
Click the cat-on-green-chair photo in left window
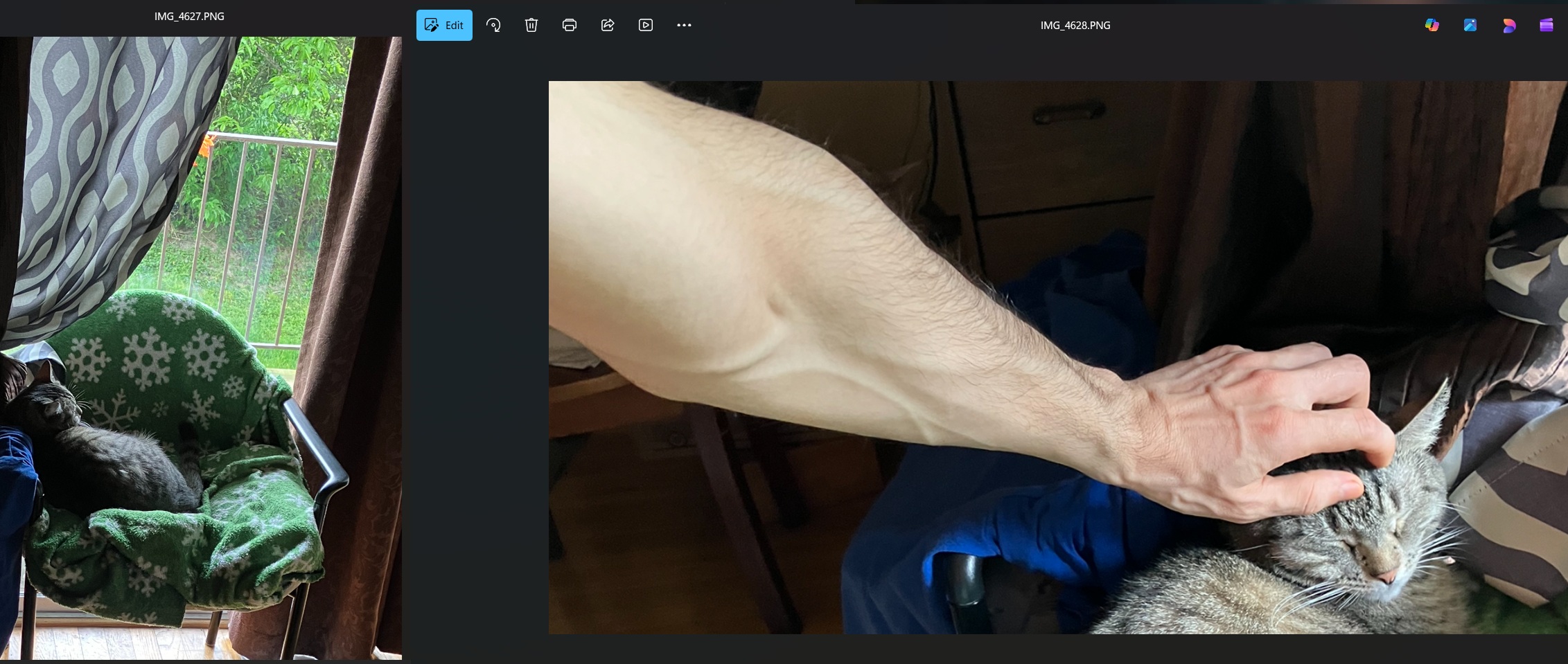[x=201, y=348]
